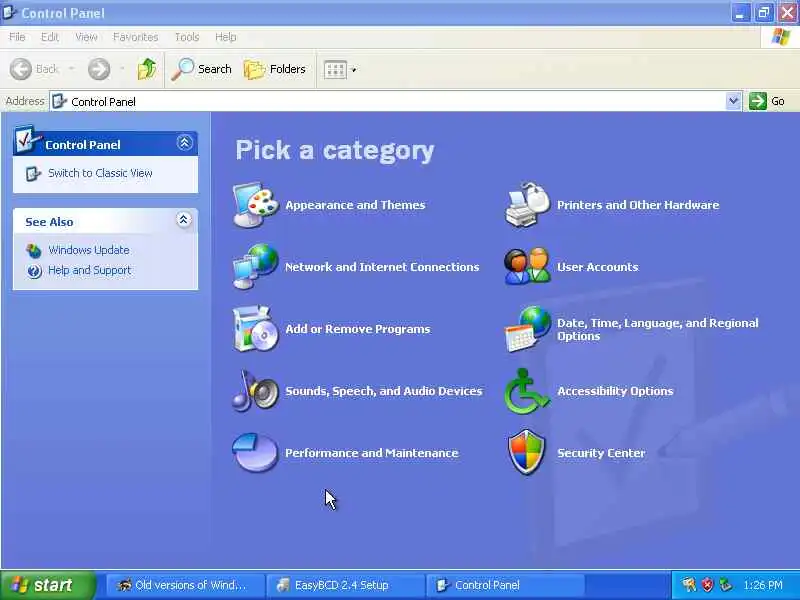The width and height of the screenshot is (800, 600).
Task: Click the Date, Time, Language calendar globe icon
Action: [x=528, y=329]
